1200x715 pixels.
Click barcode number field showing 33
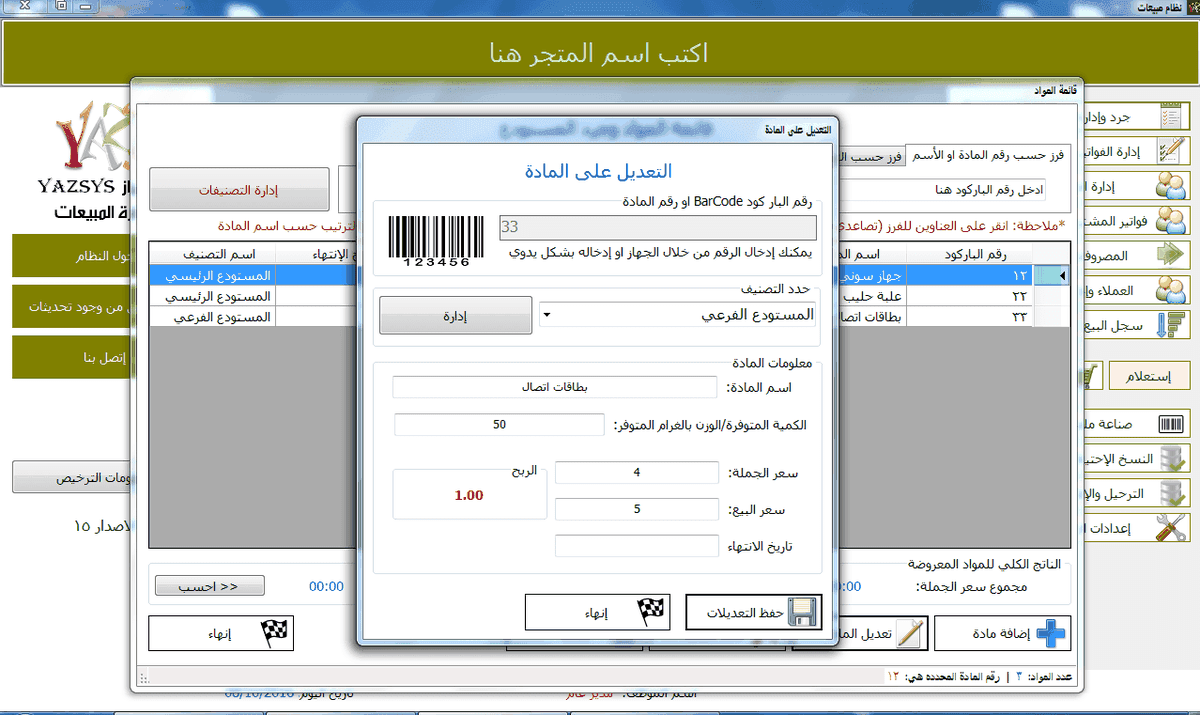[x=658, y=227]
